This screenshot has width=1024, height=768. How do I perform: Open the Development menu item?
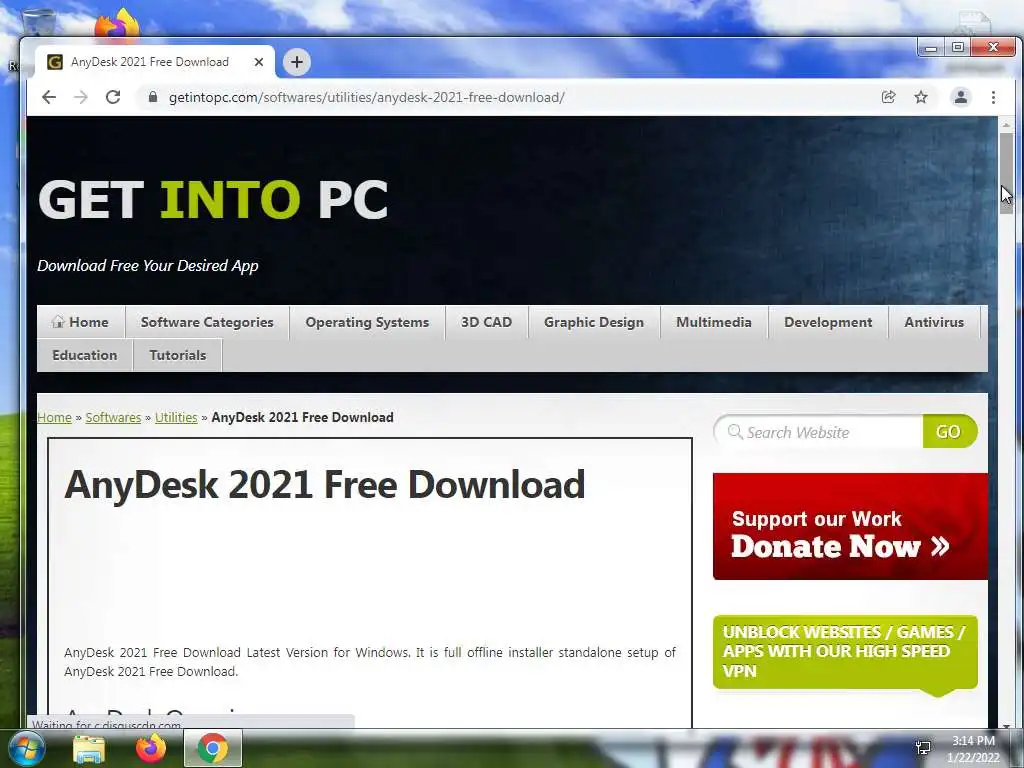click(828, 322)
